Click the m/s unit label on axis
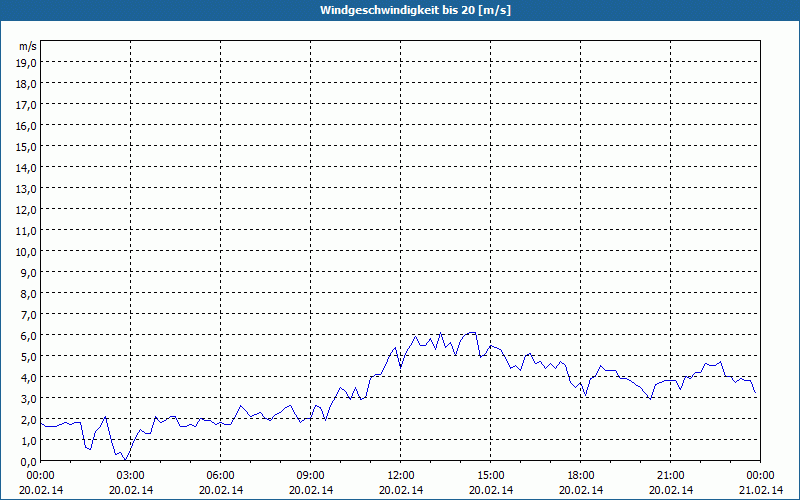This screenshot has height=500, width=800. point(28,46)
